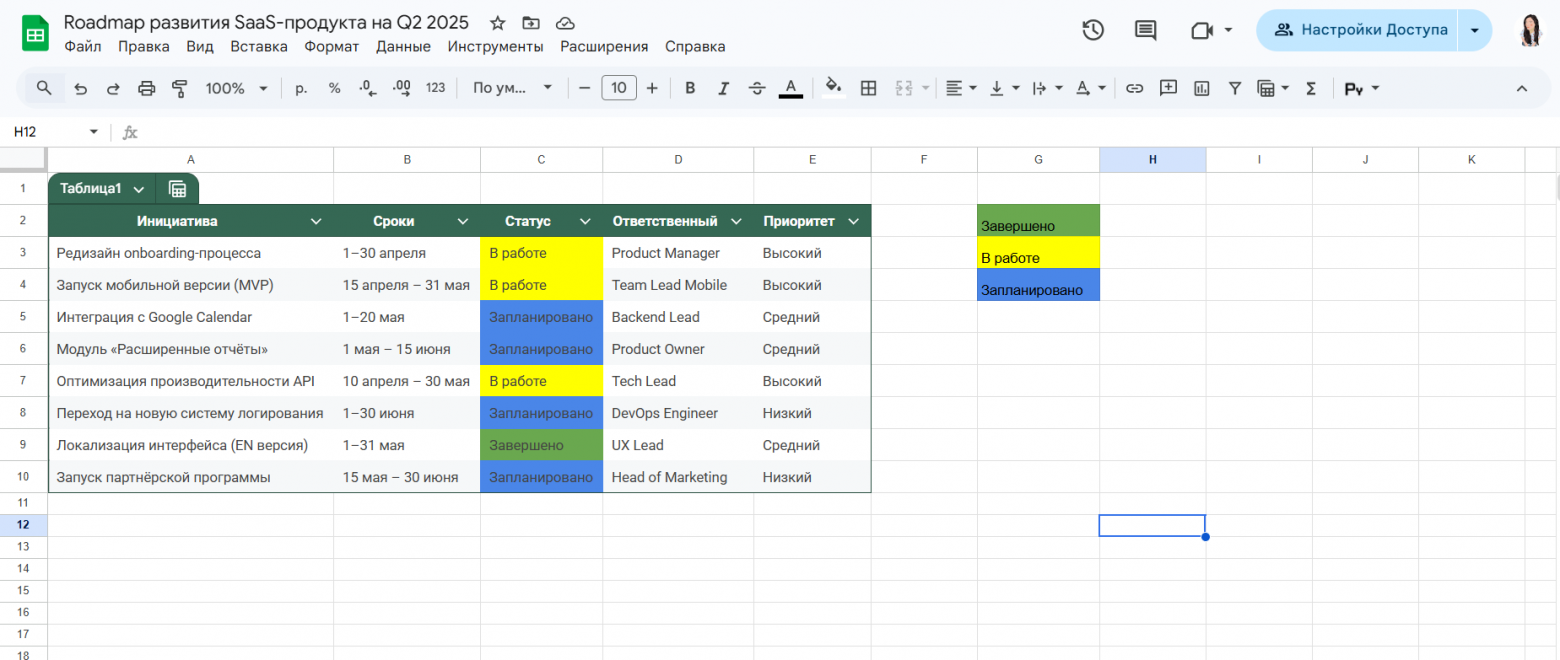
Task: Insert a link
Action: pyautogui.click(x=1135, y=88)
